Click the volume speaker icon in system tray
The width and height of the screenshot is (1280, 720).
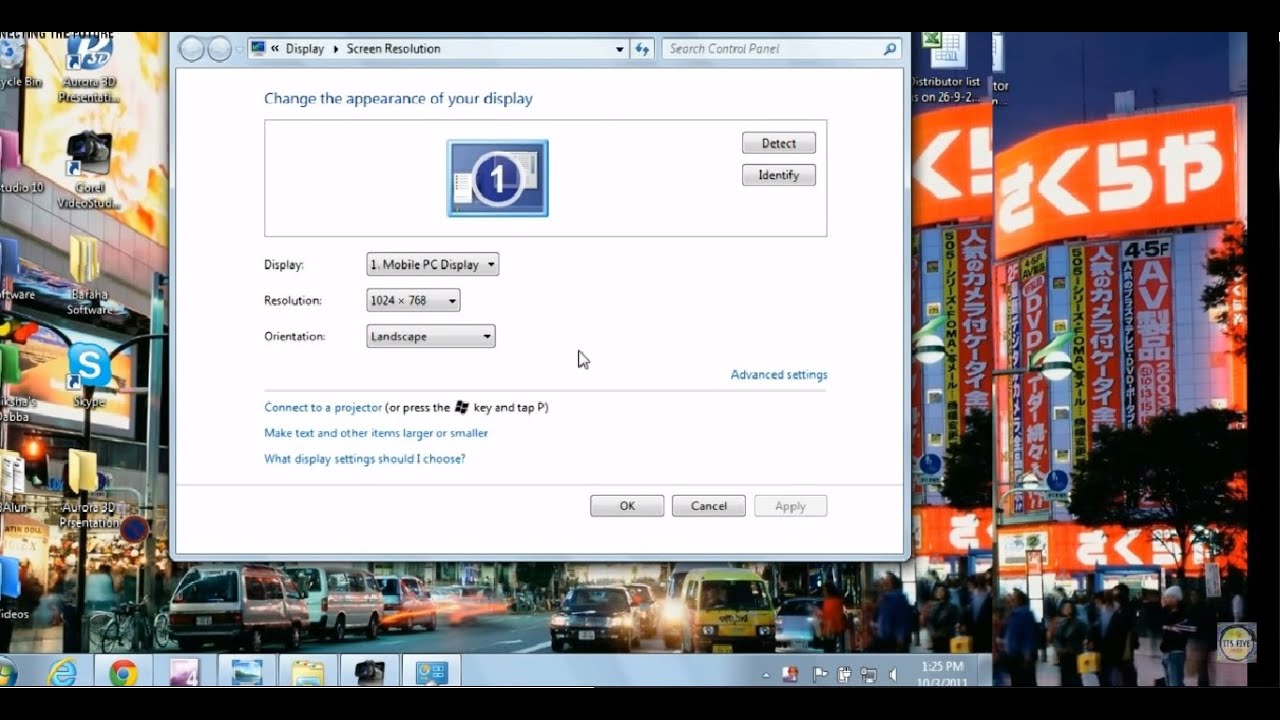(x=892, y=674)
